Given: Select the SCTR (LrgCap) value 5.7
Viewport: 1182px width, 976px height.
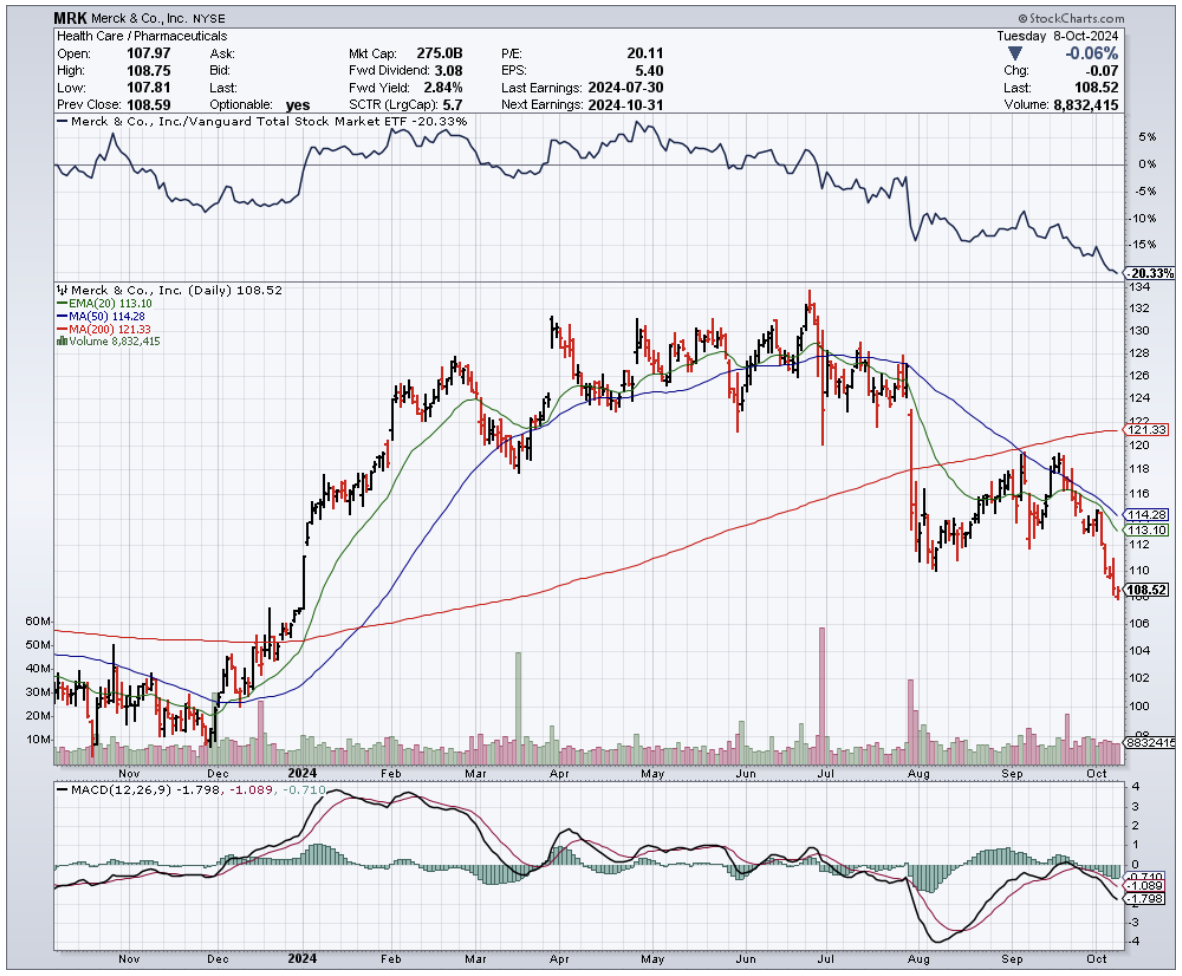Looking at the screenshot, I should tap(453, 105).
